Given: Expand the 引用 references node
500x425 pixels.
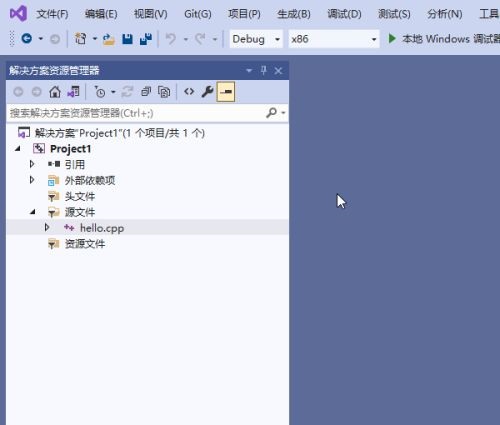Looking at the screenshot, I should click(32, 164).
